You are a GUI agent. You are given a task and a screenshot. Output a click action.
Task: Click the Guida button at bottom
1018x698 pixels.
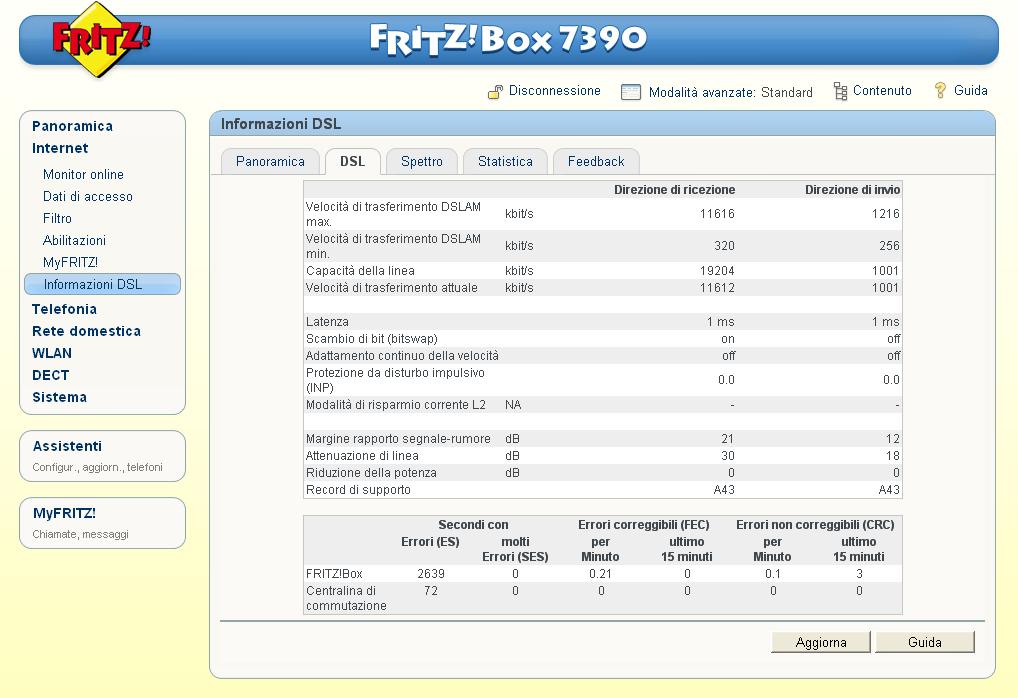(925, 642)
